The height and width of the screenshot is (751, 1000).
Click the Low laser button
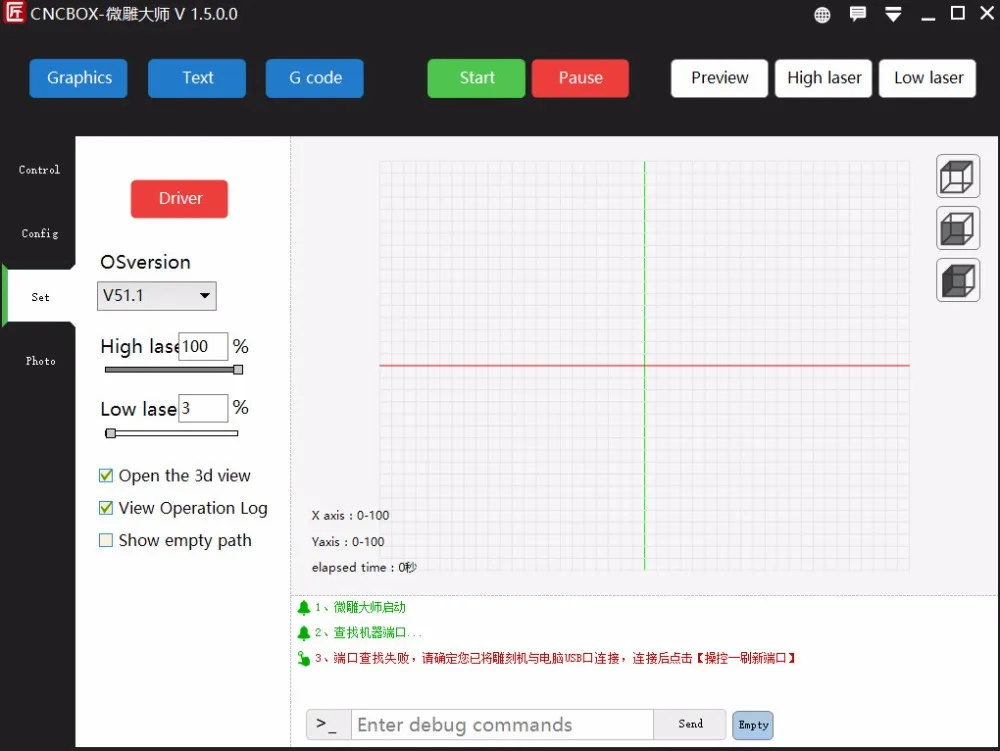927,78
